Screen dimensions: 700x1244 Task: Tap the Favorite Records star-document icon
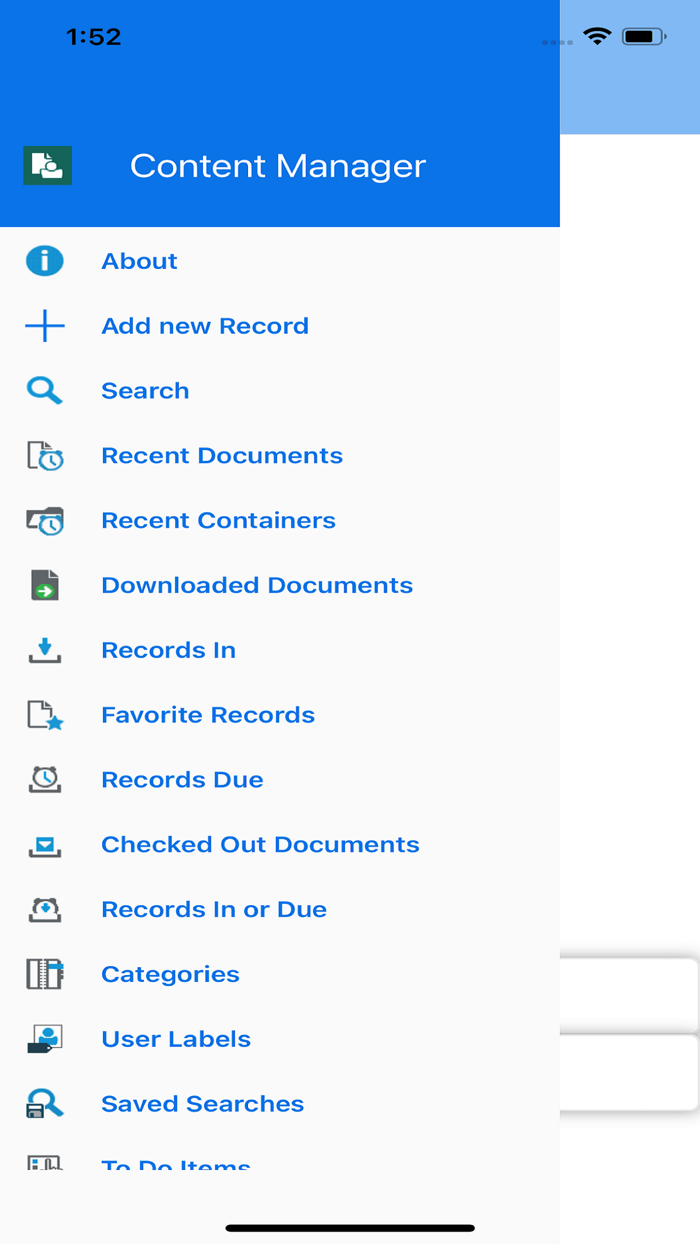pyautogui.click(x=44, y=715)
